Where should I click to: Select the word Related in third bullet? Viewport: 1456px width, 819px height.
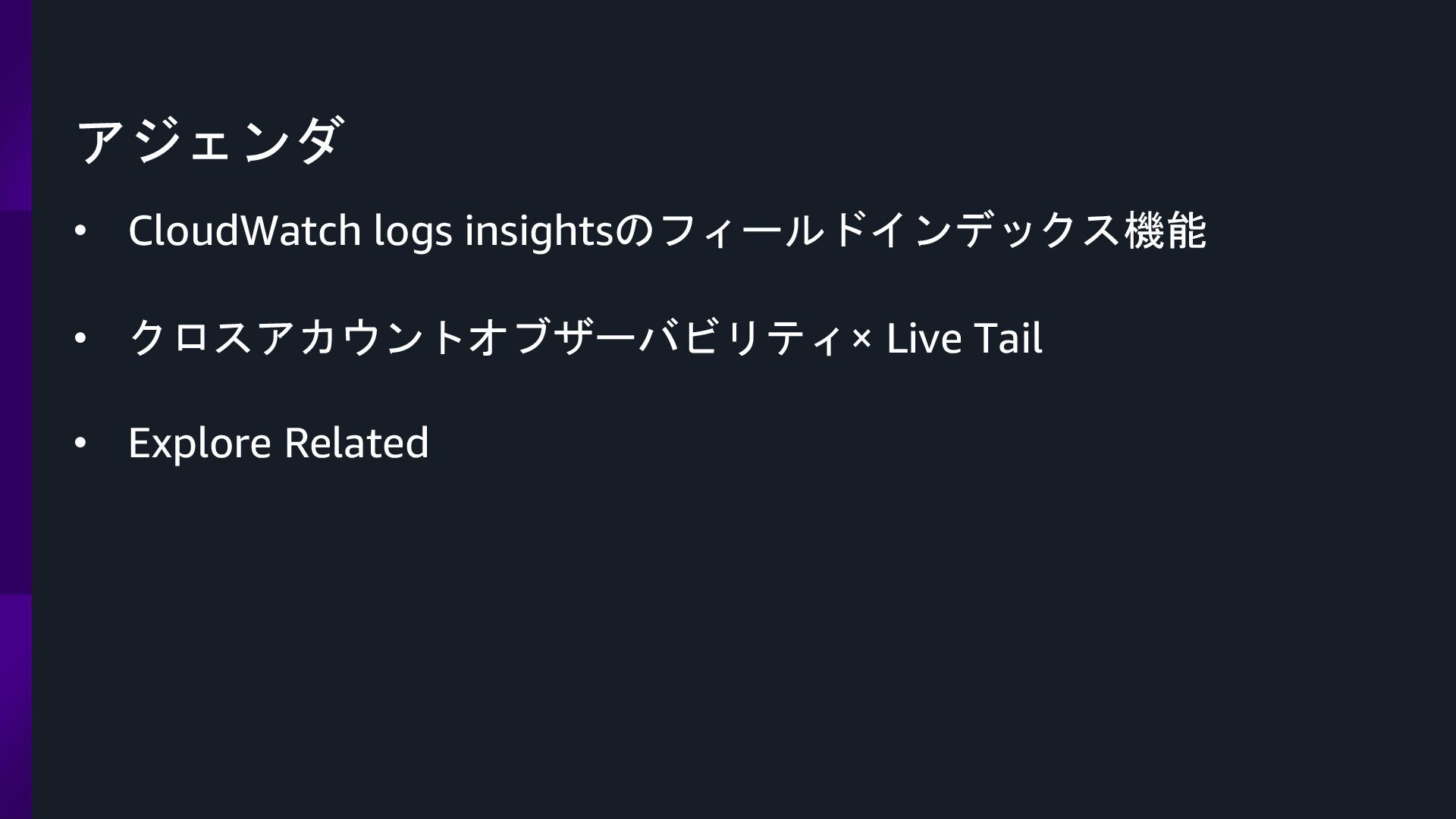coord(356,443)
